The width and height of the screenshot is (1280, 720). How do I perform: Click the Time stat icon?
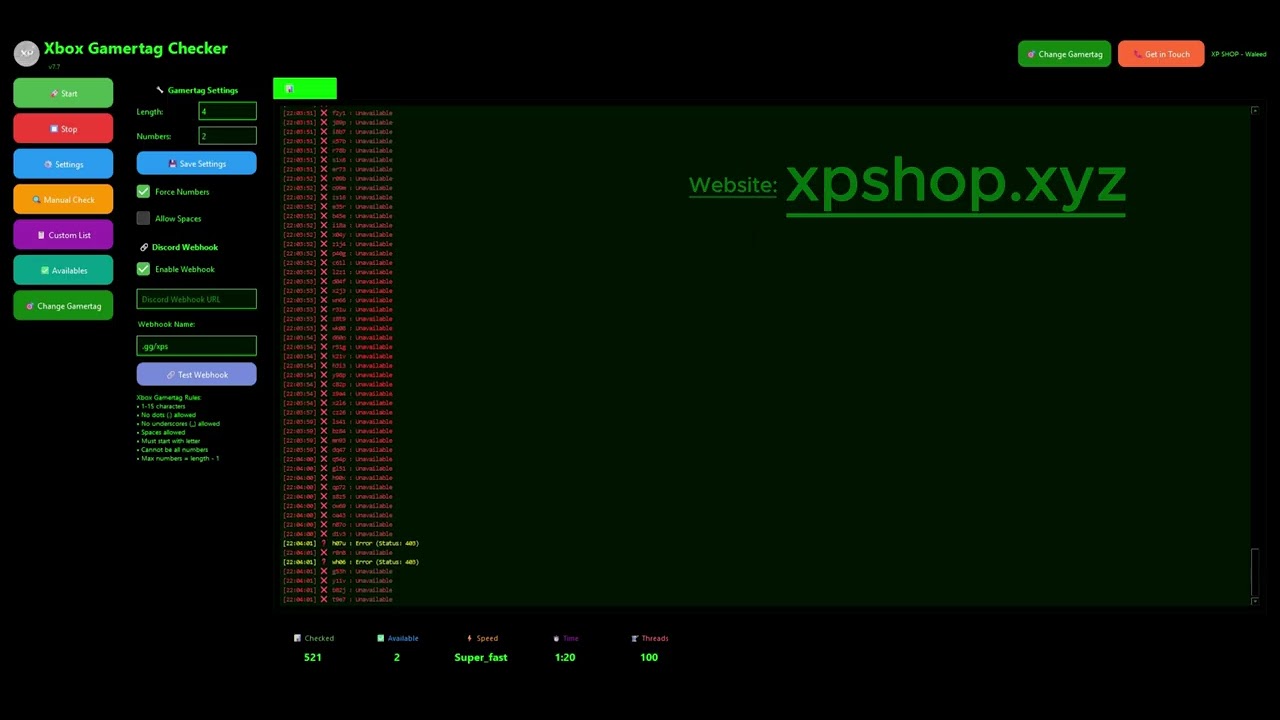click(x=556, y=638)
